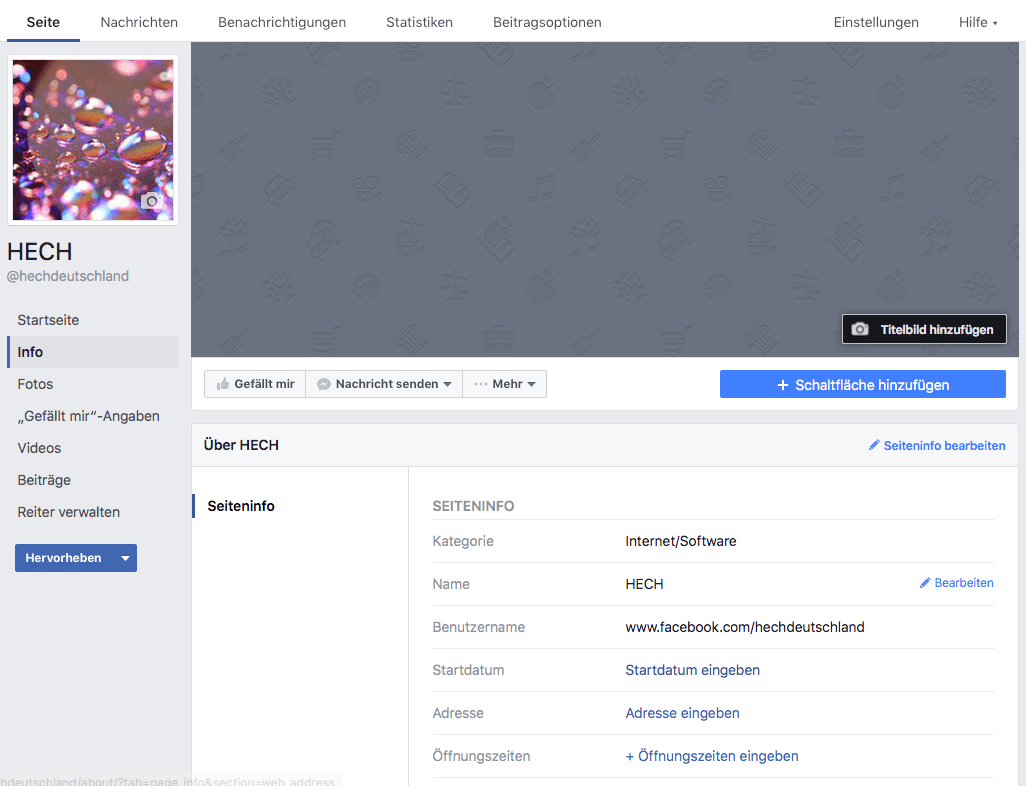
Task: Click the thumbs-up icon on Gefällt mir
Action: 222,383
